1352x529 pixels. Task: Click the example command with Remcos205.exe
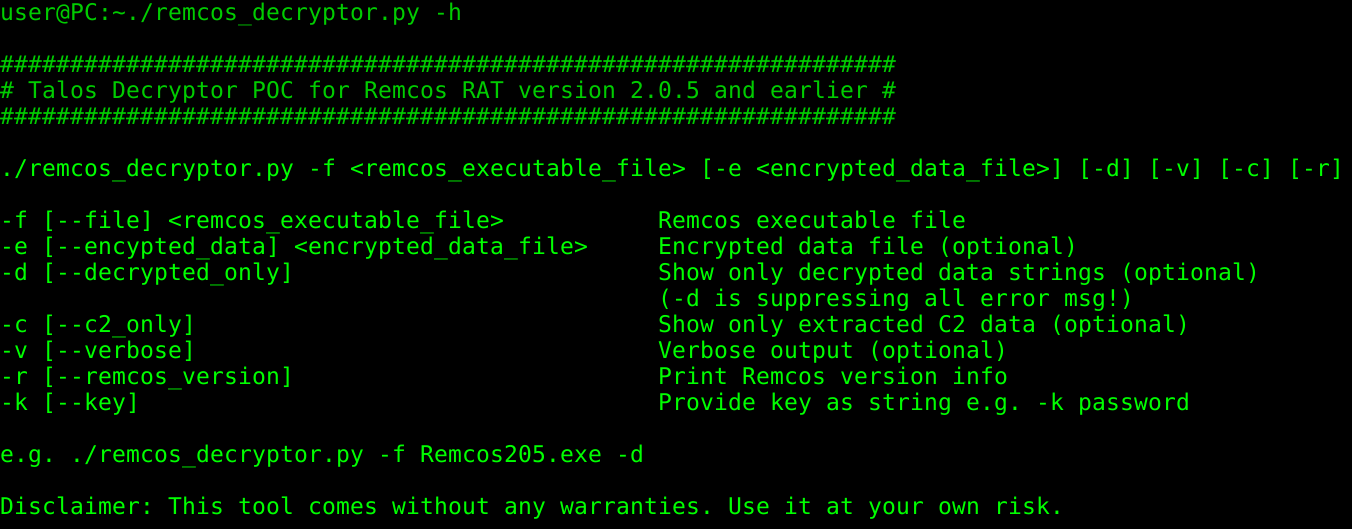pos(322,456)
